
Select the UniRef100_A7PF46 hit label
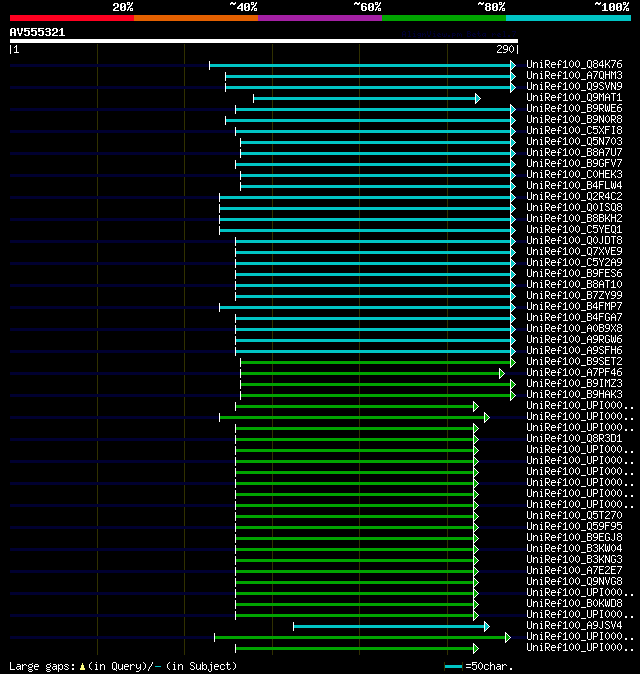[x=574, y=373]
